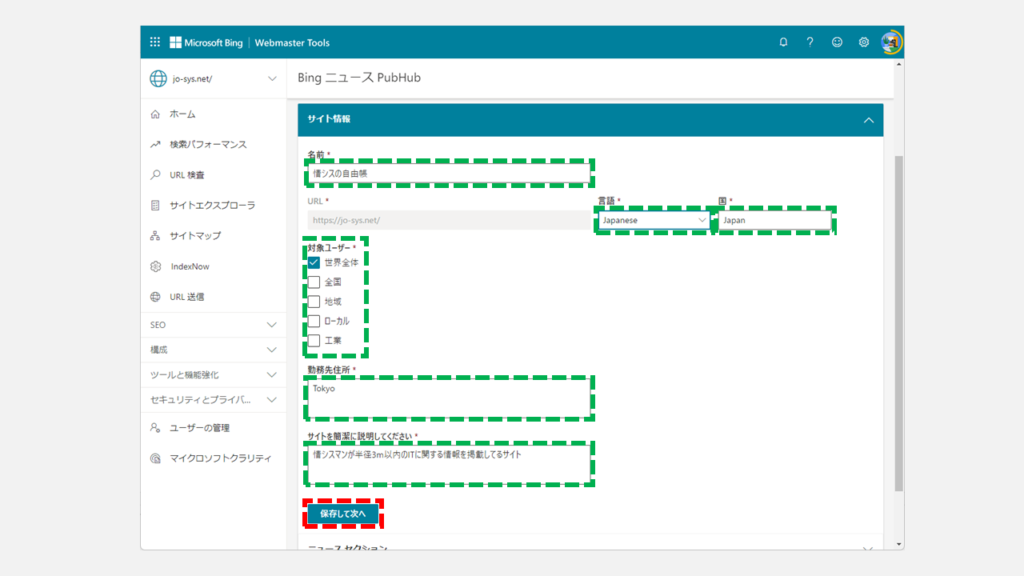Enable the 全国 checkbox
Viewport: 1024px width, 576px height.
[x=314, y=282]
